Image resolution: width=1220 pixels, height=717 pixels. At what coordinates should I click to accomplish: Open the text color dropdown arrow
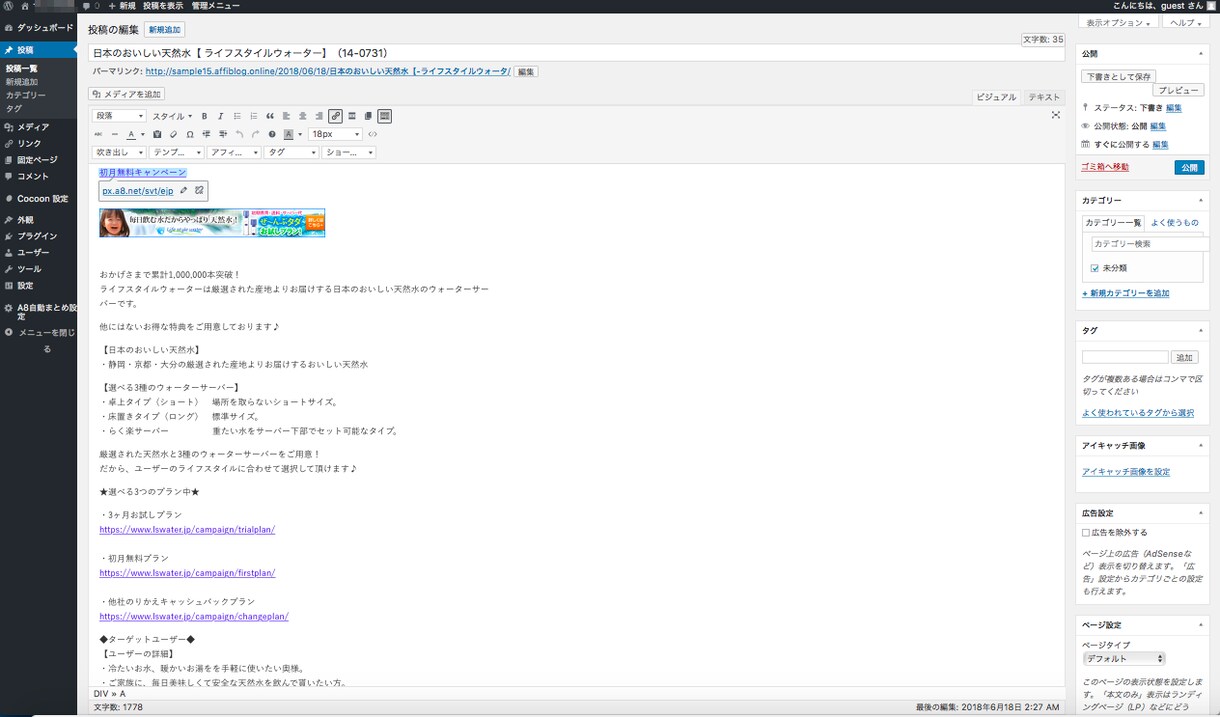pyautogui.click(x=143, y=134)
